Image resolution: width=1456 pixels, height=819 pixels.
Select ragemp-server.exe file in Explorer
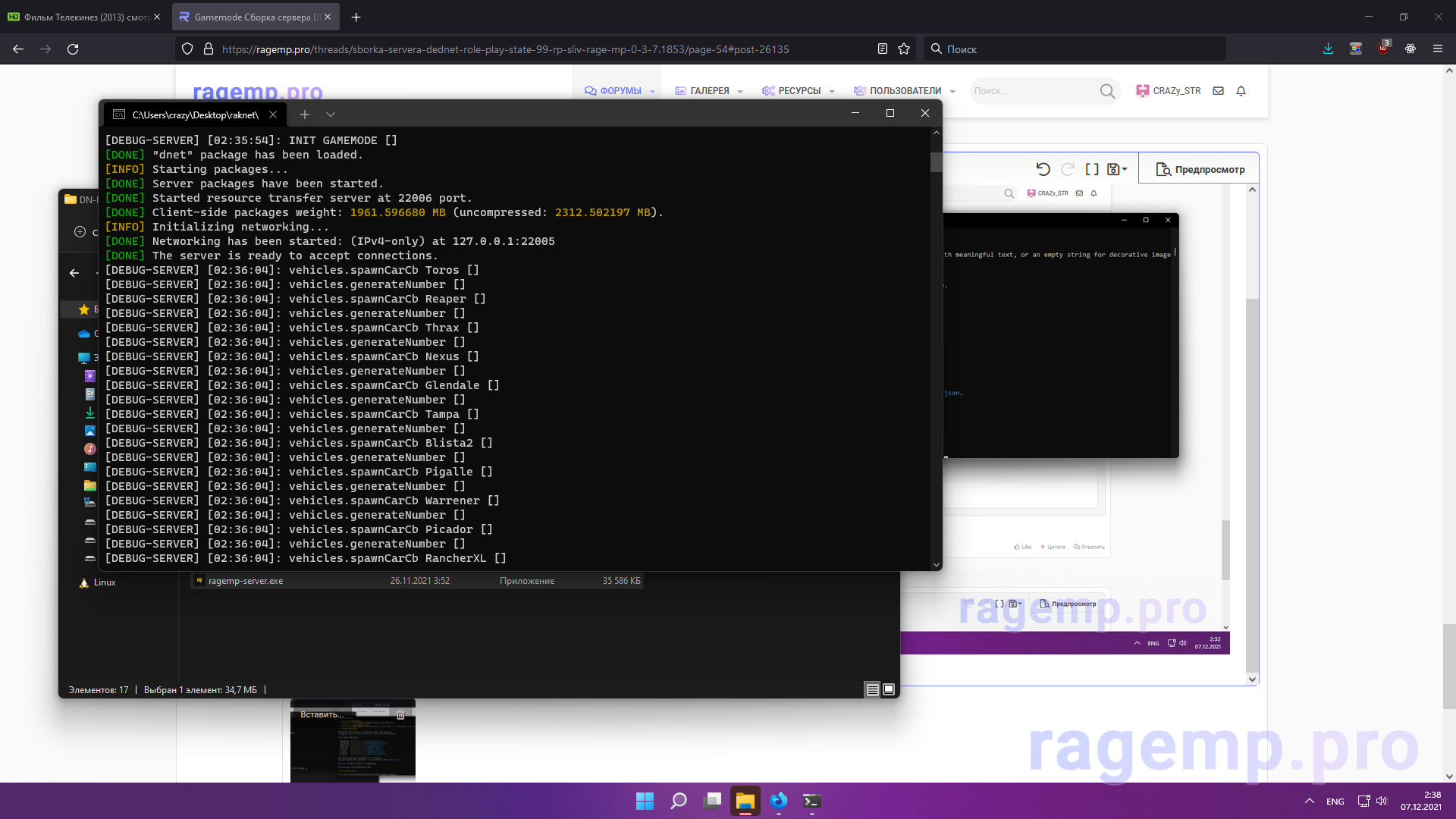(x=246, y=581)
